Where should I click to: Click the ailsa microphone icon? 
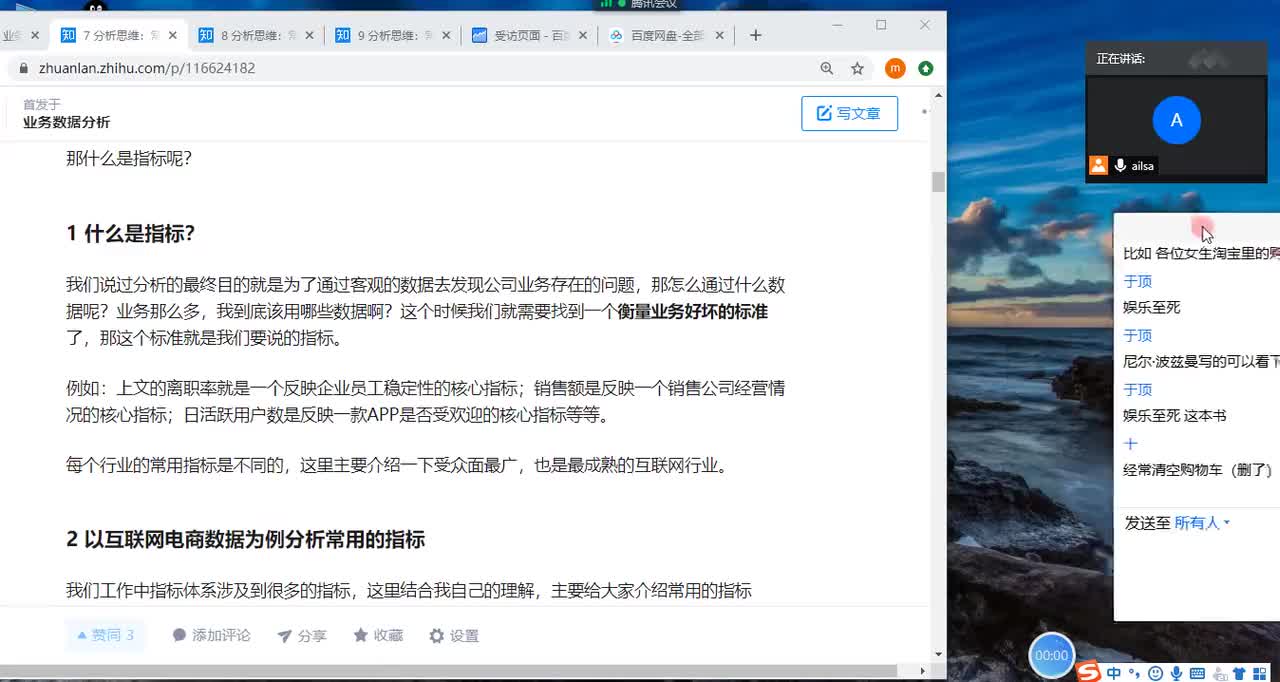pos(1120,166)
